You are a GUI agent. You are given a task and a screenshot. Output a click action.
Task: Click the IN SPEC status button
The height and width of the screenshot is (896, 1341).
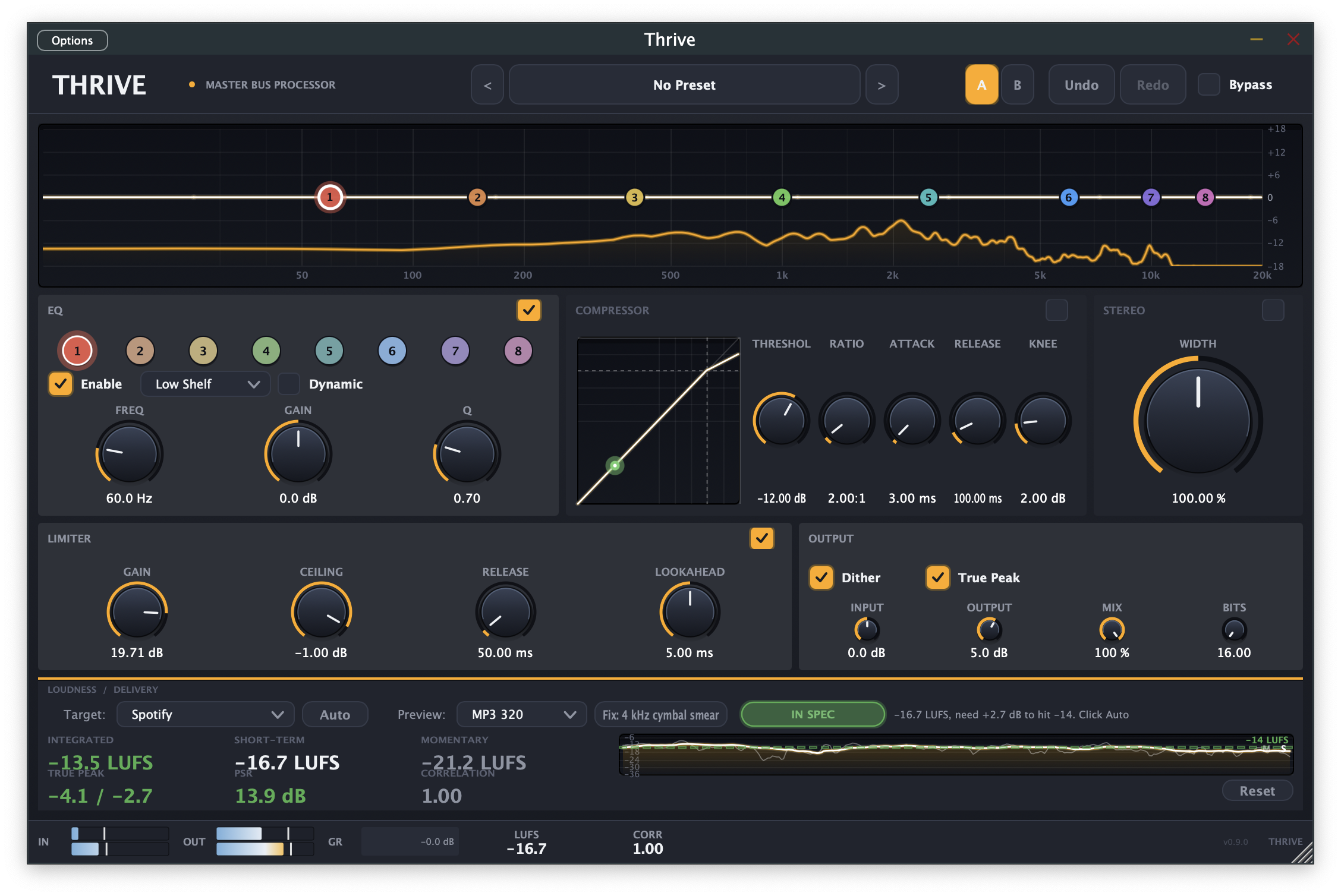click(813, 714)
